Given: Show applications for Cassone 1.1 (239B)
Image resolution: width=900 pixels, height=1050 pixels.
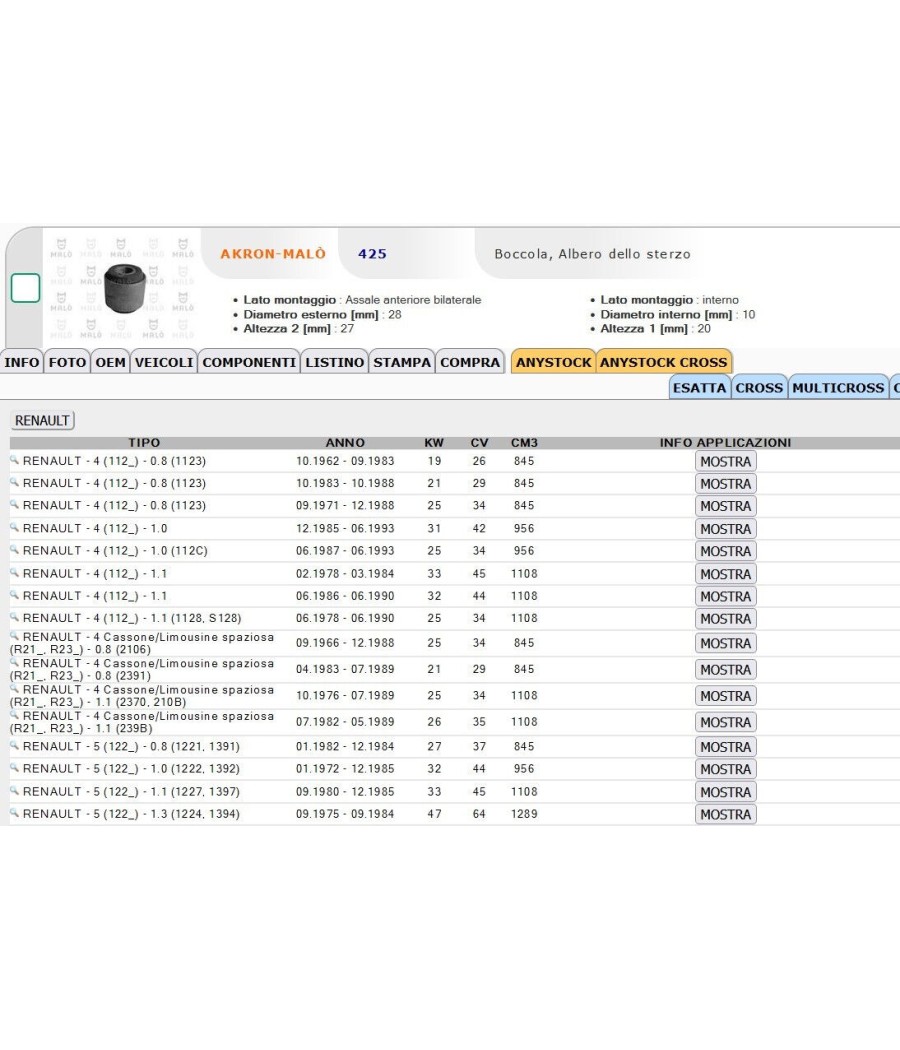Looking at the screenshot, I should point(726,722).
